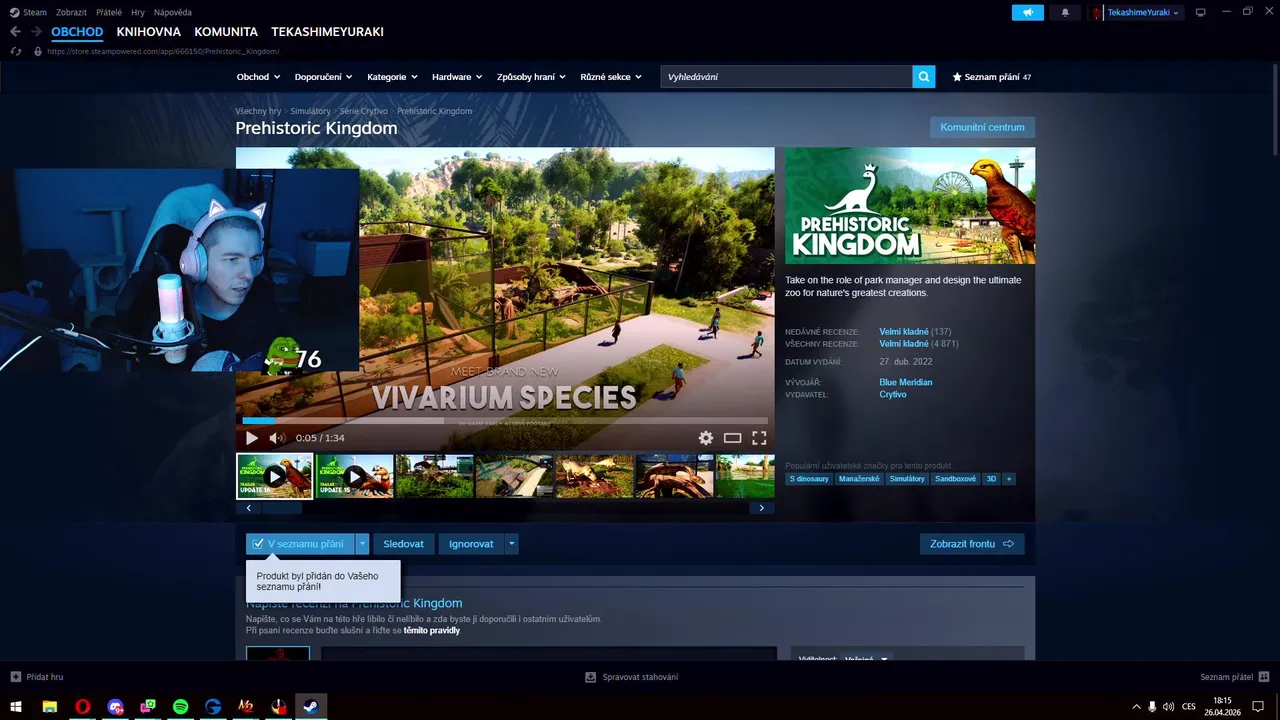Show hidden tray icons chevron
Screen dimensions: 1280x720
(1136, 707)
